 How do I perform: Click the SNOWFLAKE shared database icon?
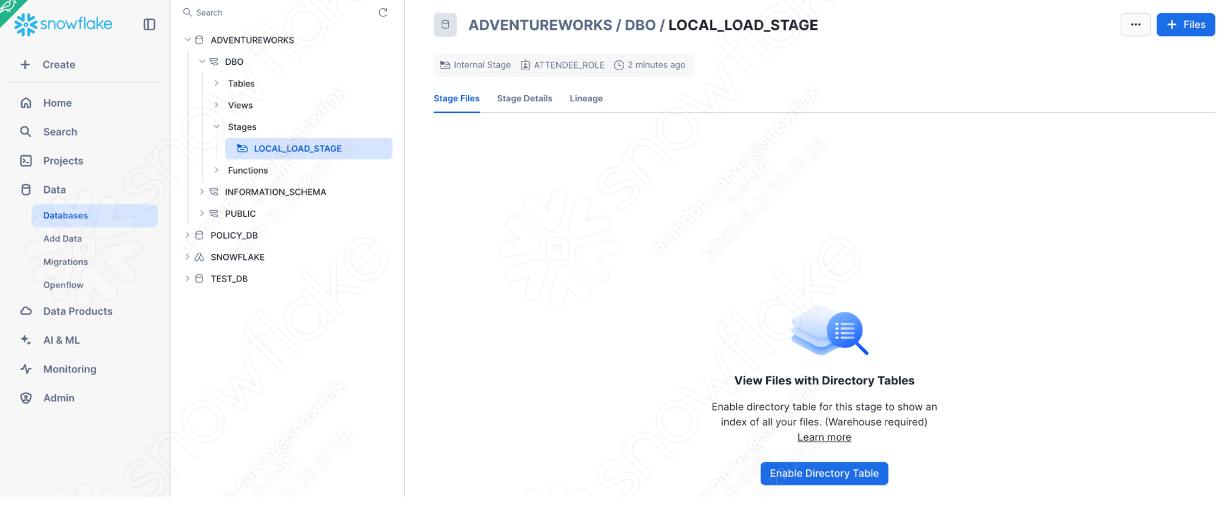[199, 257]
